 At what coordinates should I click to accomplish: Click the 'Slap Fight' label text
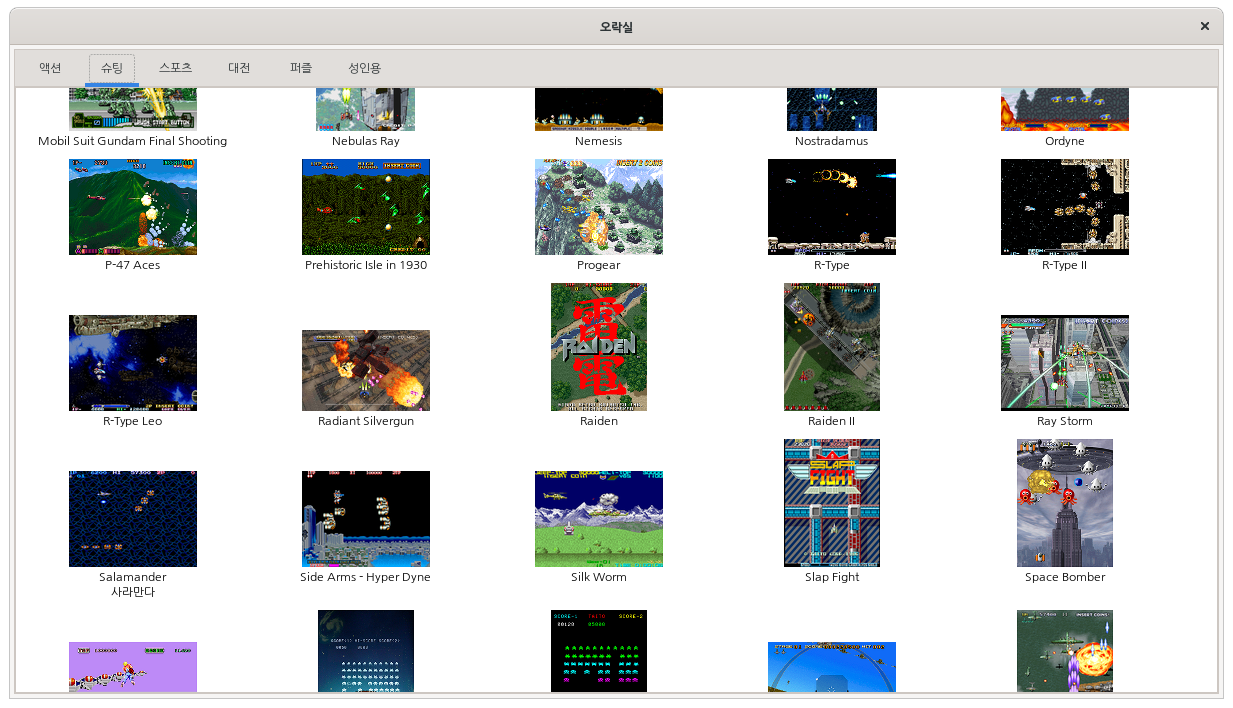[832, 577]
